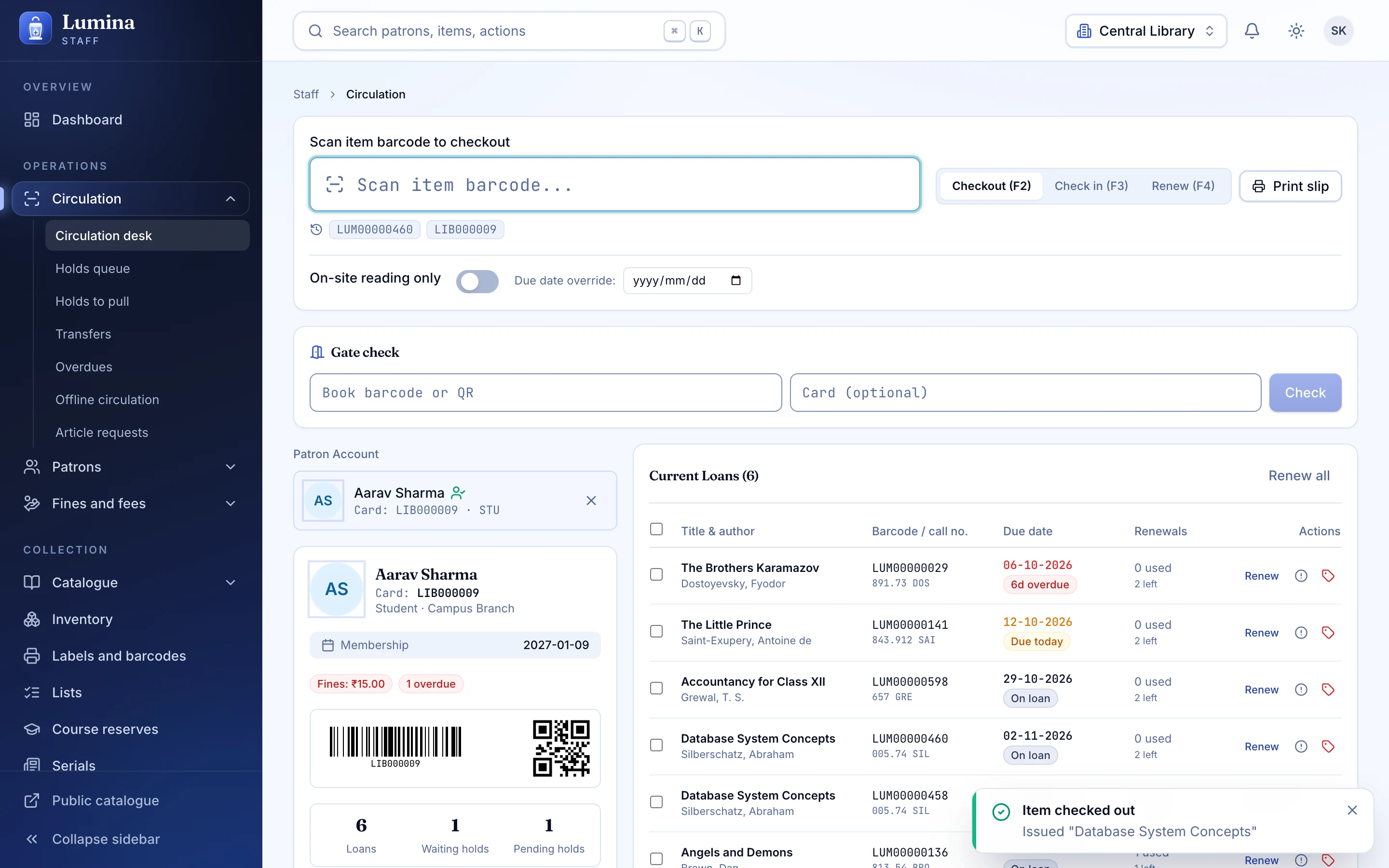Open the notifications bell
The height and width of the screenshot is (868, 1389).
pyautogui.click(x=1252, y=31)
